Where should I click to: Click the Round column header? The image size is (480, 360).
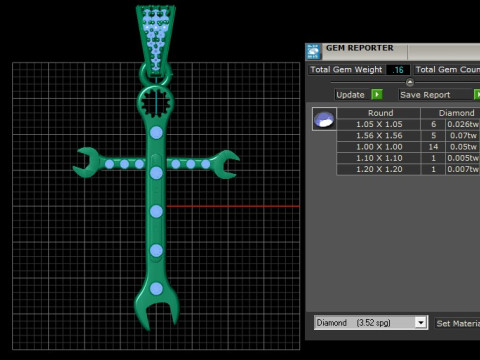tap(379, 113)
